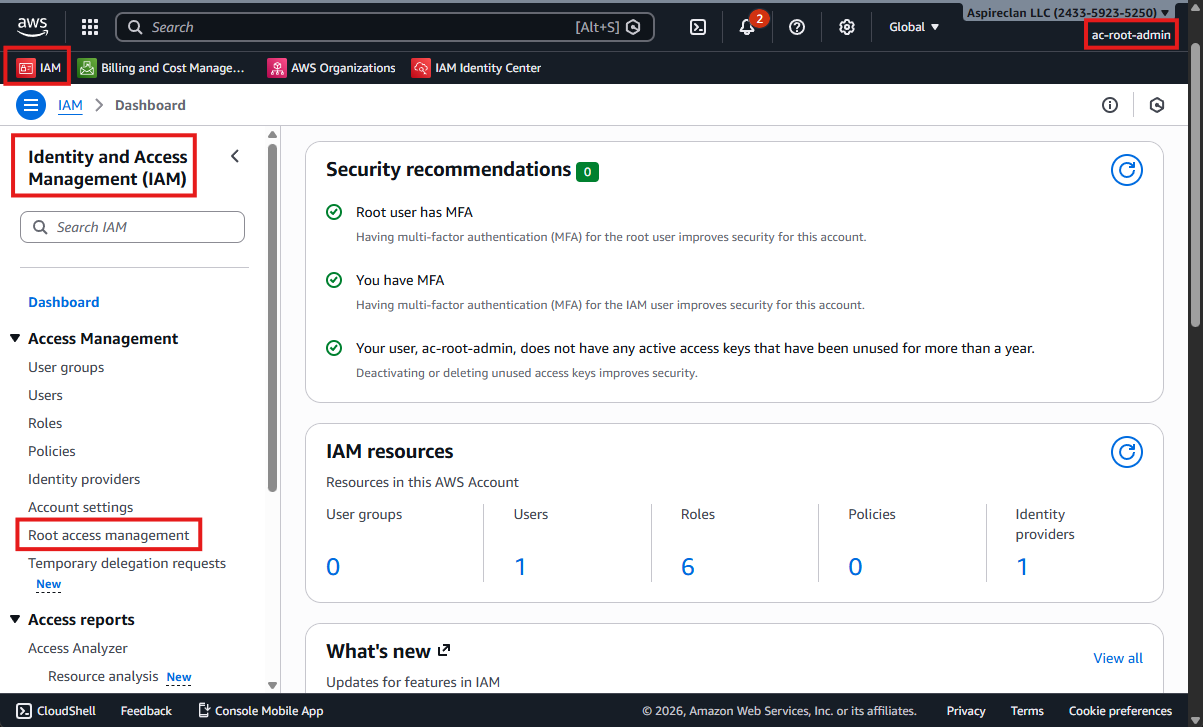Open the Aspireclan LLC account menu
This screenshot has height=727, width=1203.
1068,13
